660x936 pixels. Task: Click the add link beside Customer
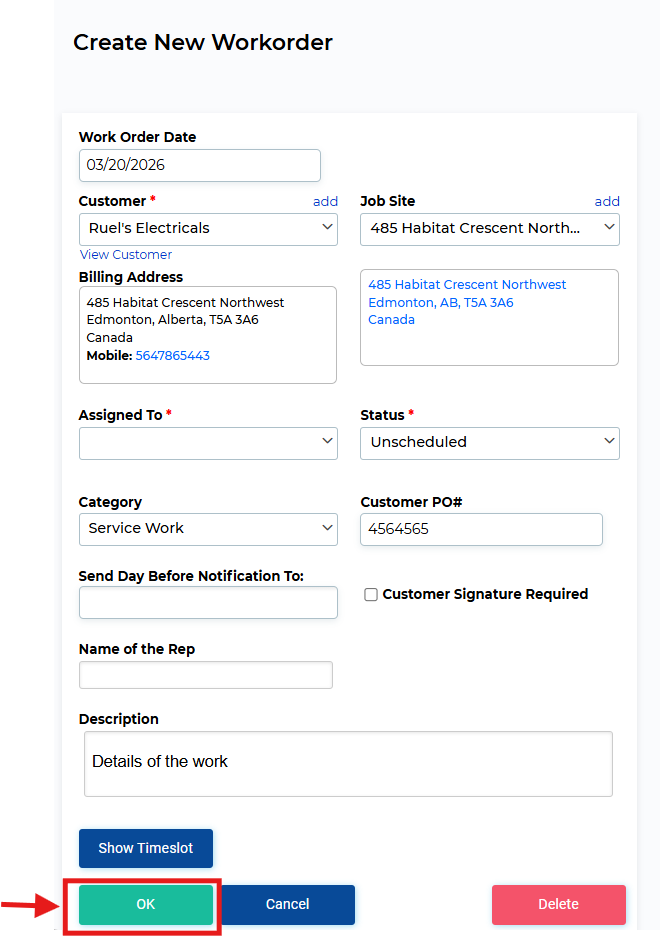[x=325, y=201]
